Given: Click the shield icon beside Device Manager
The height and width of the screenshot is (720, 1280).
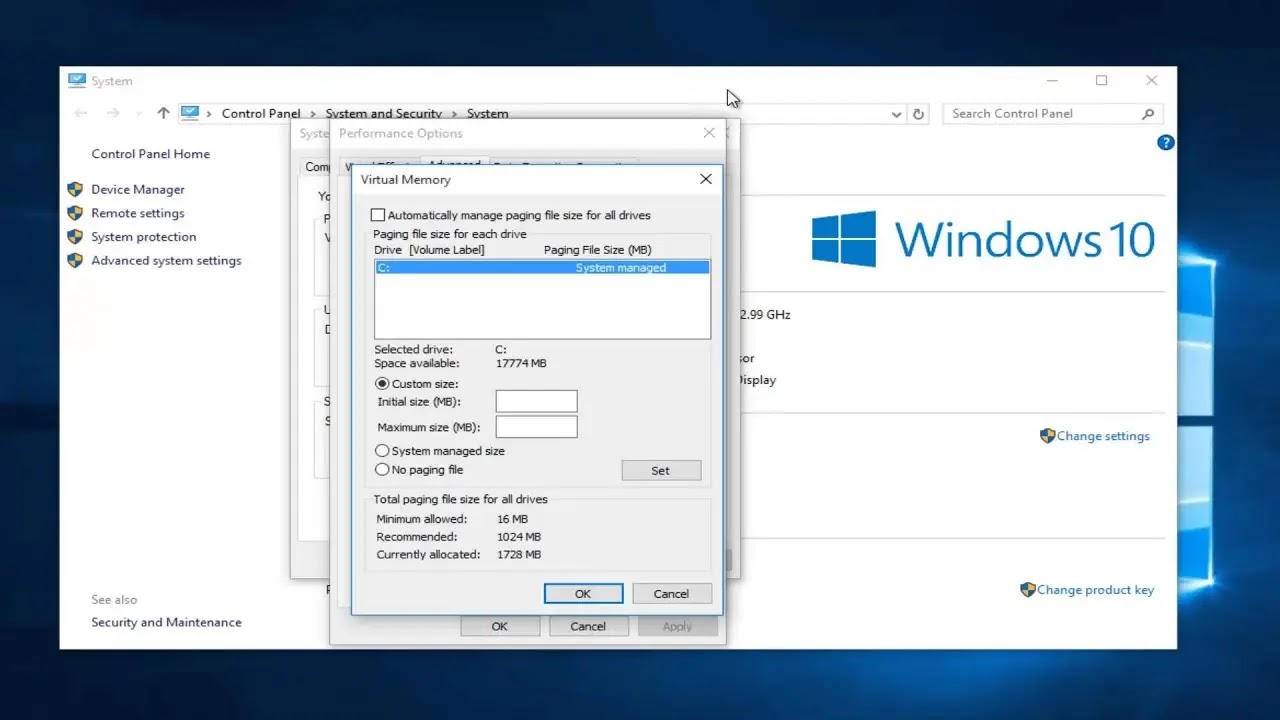Looking at the screenshot, I should [x=74, y=189].
